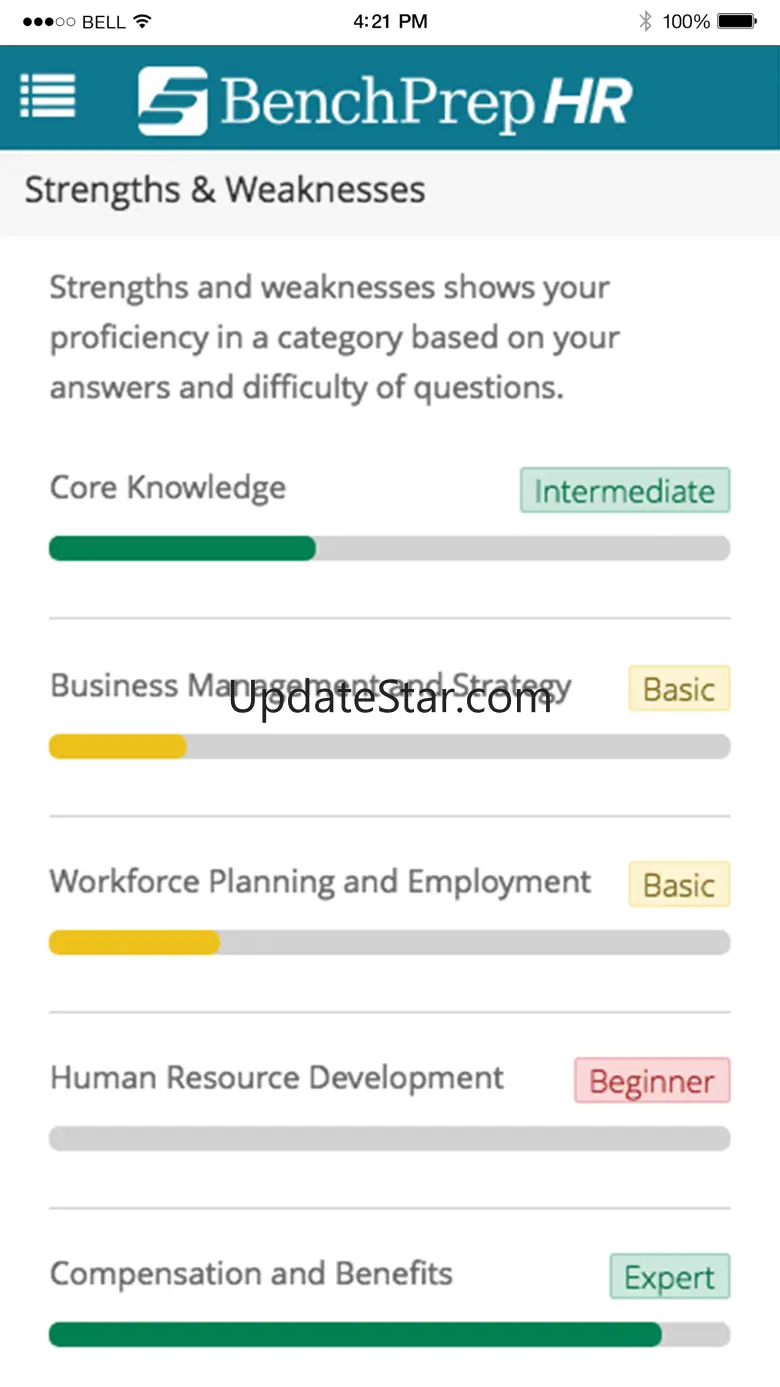
Task: Open the Core Knowledge category
Action: click(168, 488)
